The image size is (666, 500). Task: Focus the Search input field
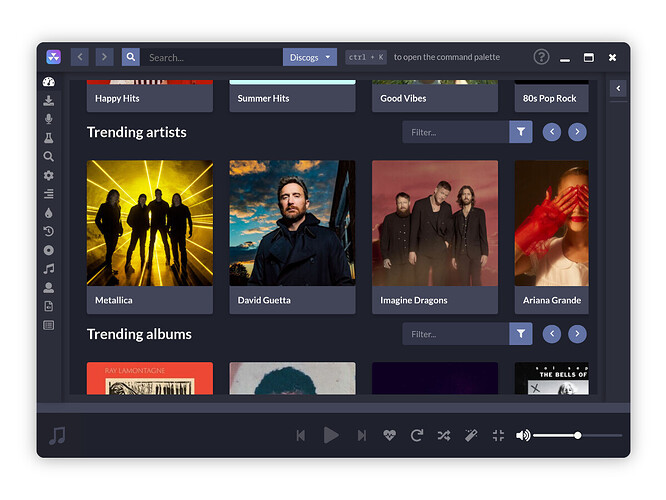click(x=212, y=57)
